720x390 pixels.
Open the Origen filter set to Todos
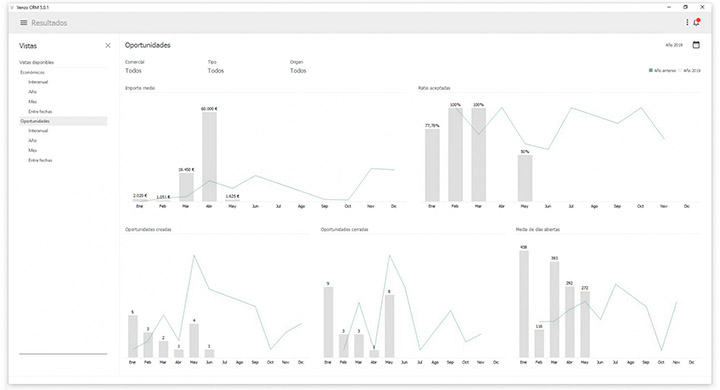coord(298,71)
